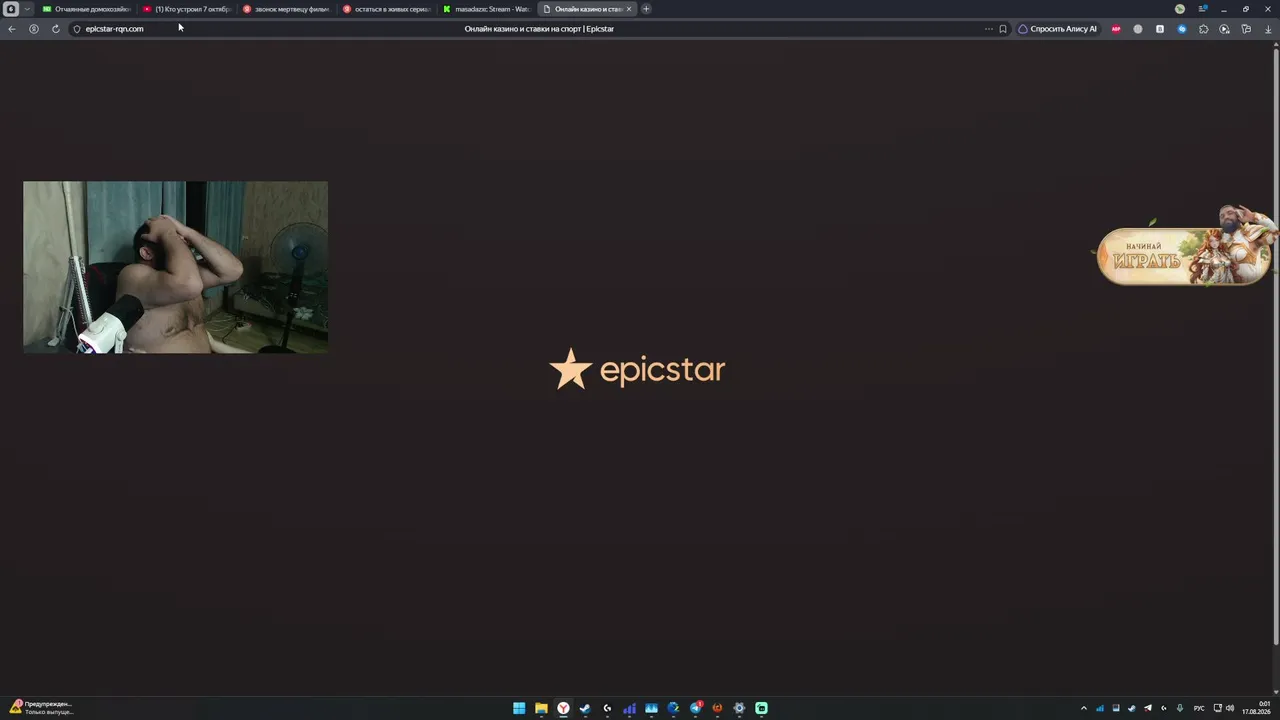
Task: Open the three-dots page actions menu
Action: 989,29
